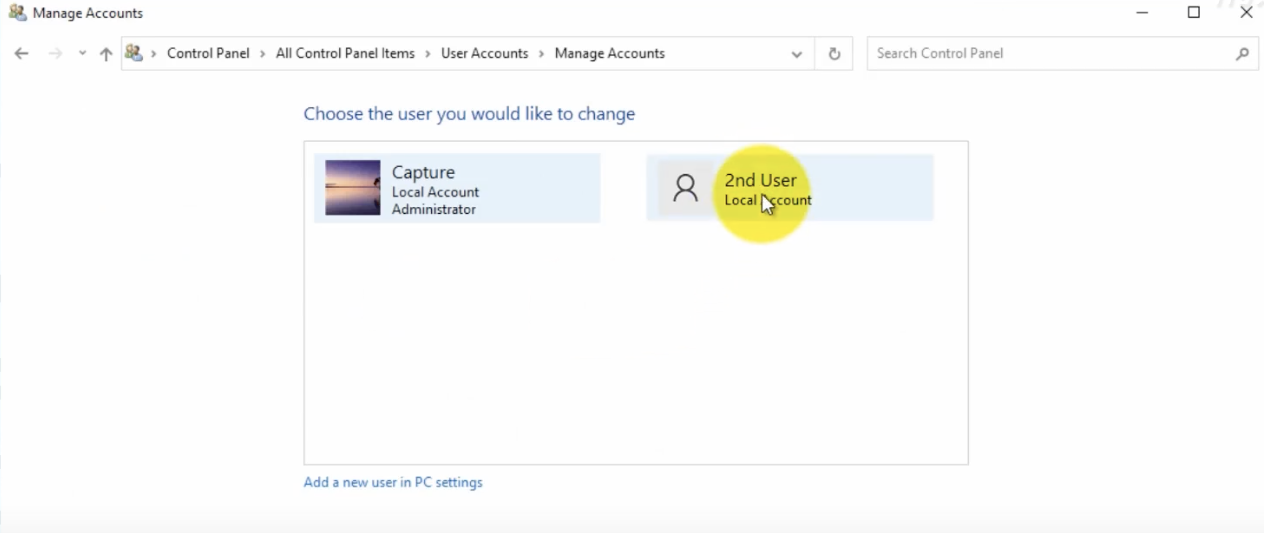Expand the address bar history dropdown

click(x=796, y=54)
